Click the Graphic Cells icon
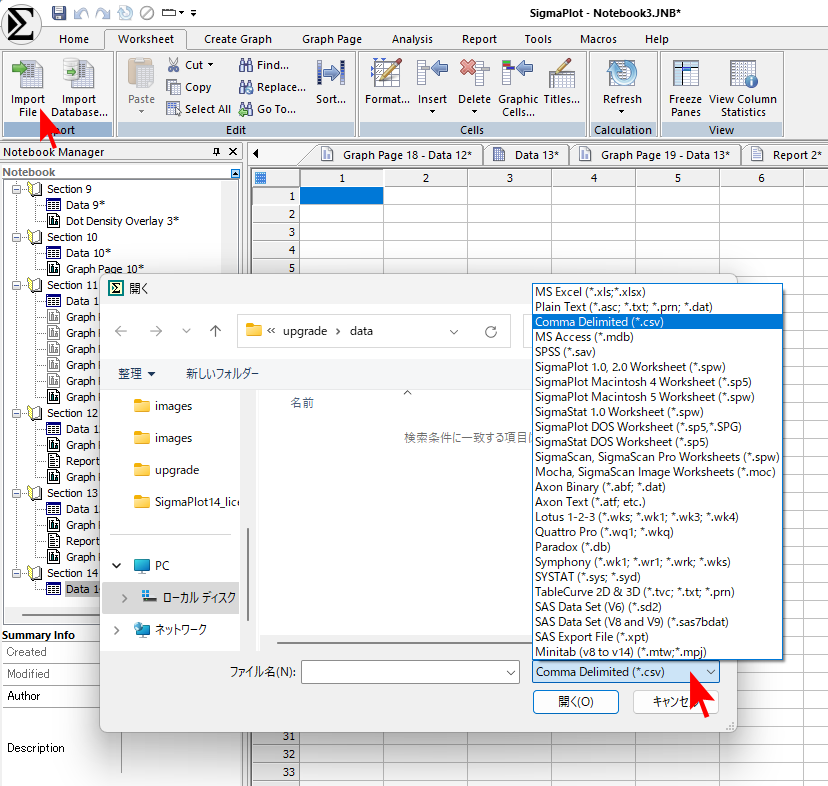This screenshot has height=786, width=828. [518, 76]
